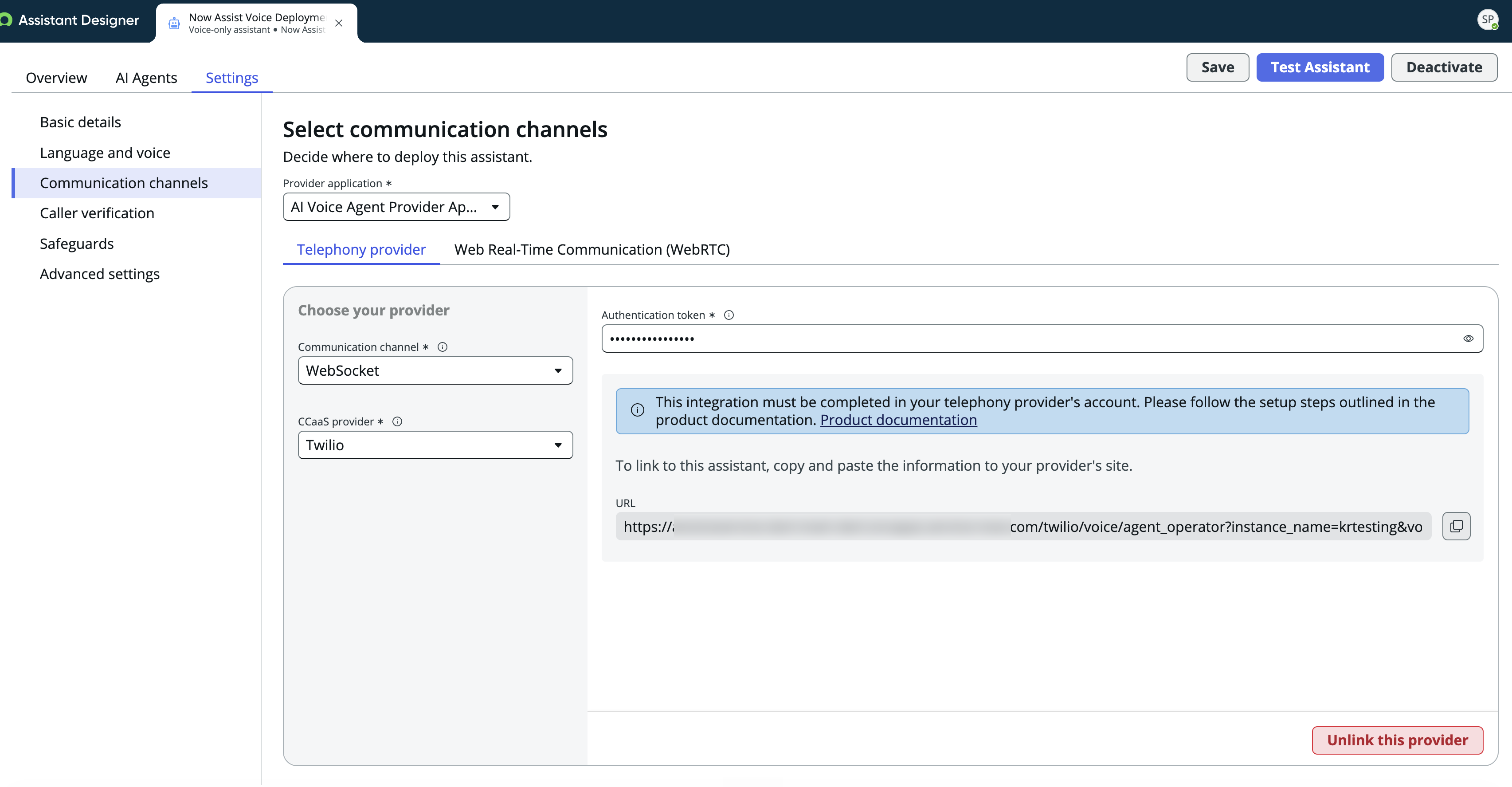Show the authentication token with eye icon
The height and width of the screenshot is (787, 1512).
tap(1469, 339)
